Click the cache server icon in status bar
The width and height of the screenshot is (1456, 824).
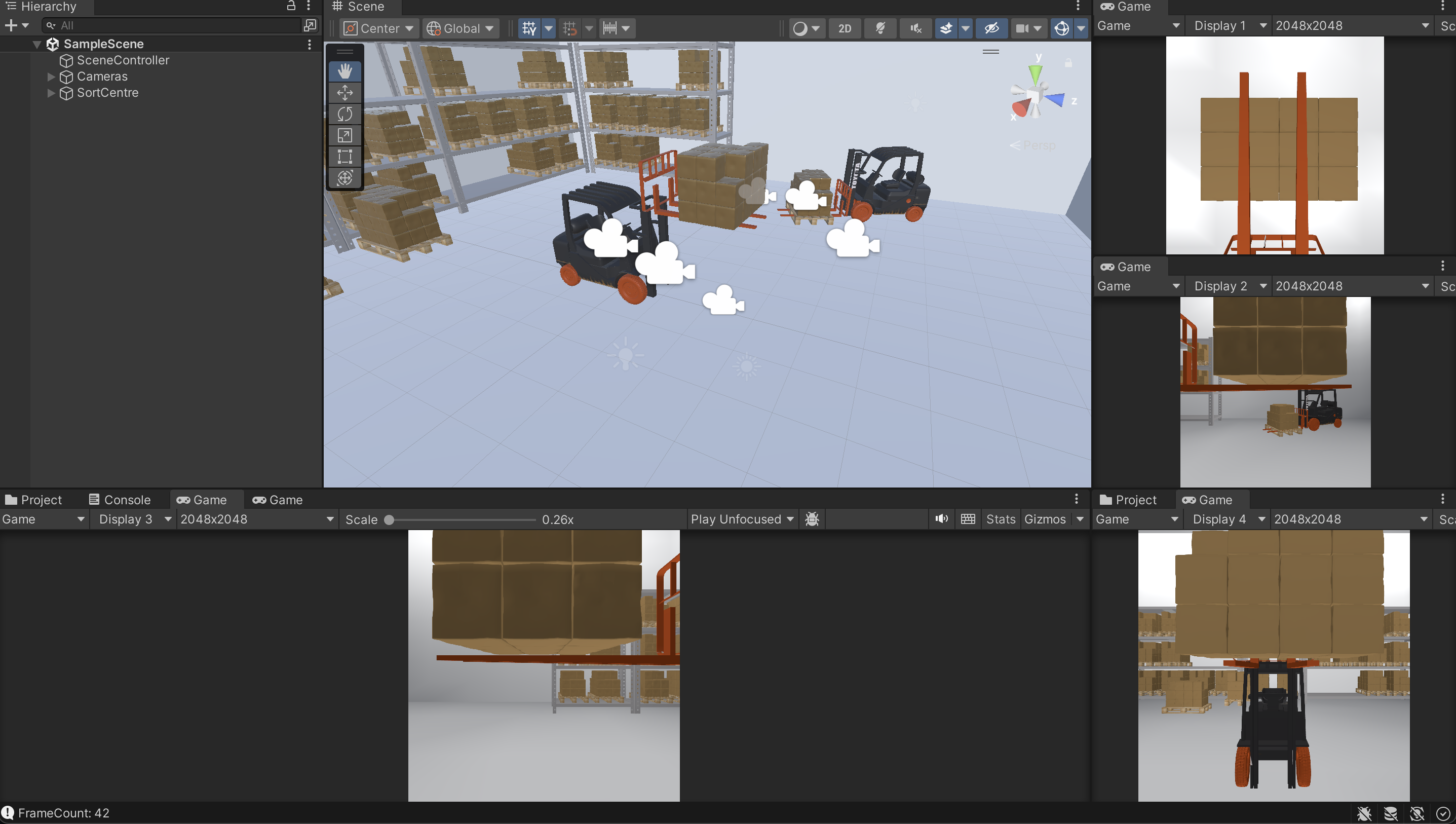(1390, 814)
